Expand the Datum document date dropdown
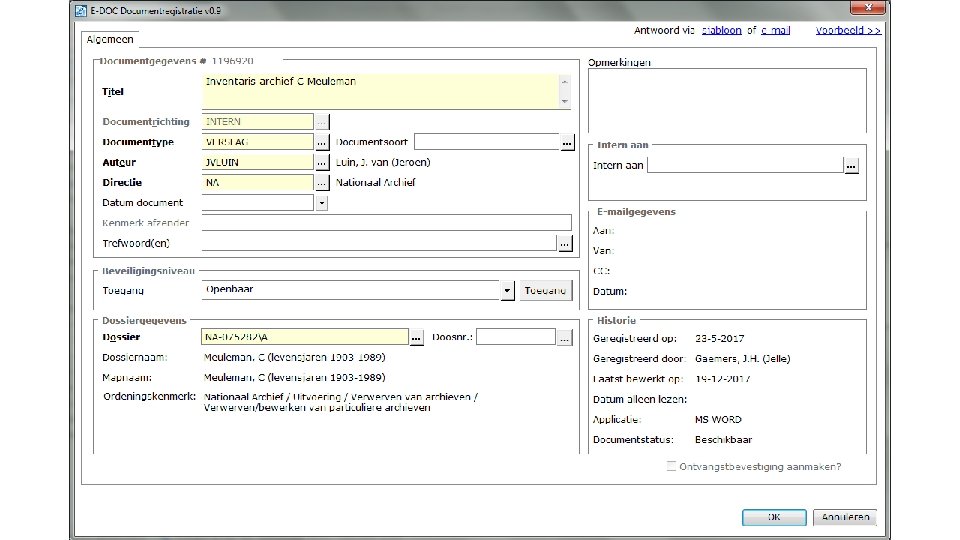The height and width of the screenshot is (540, 960). 321,203
